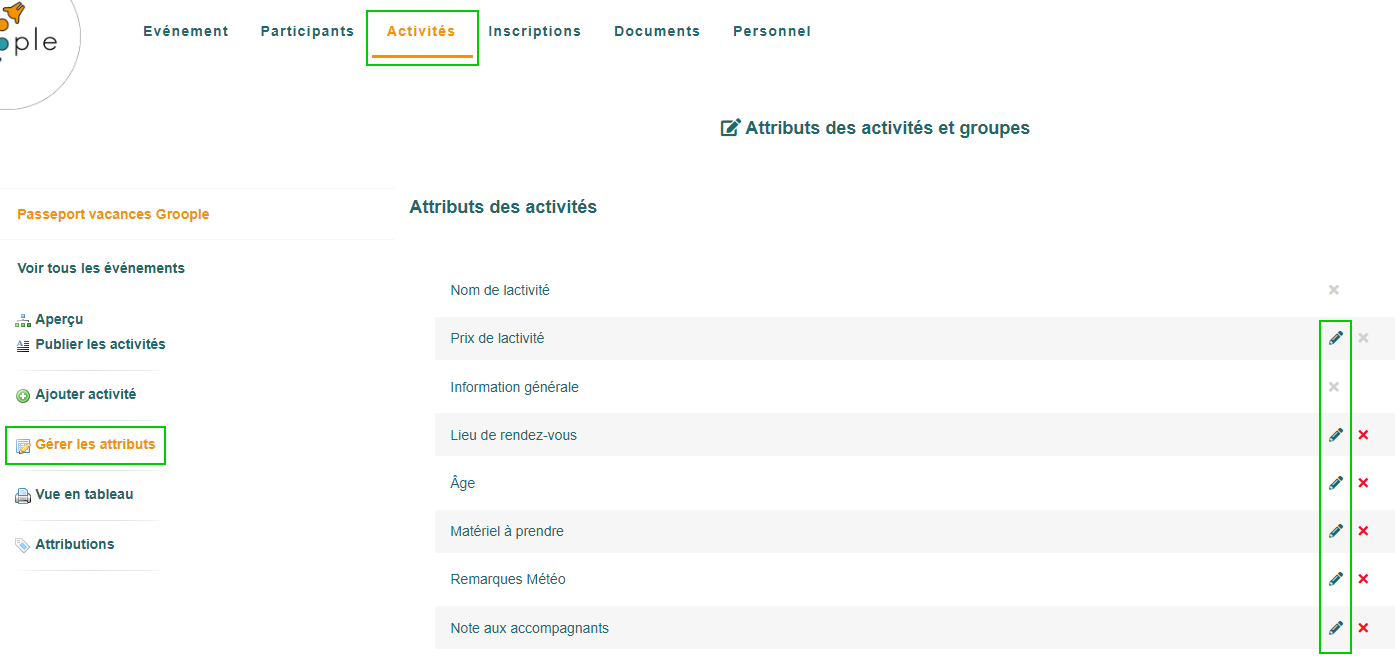Viewport: 1395px width, 660px height.
Task: Click the Publier les activités icon
Action: [x=23, y=346]
